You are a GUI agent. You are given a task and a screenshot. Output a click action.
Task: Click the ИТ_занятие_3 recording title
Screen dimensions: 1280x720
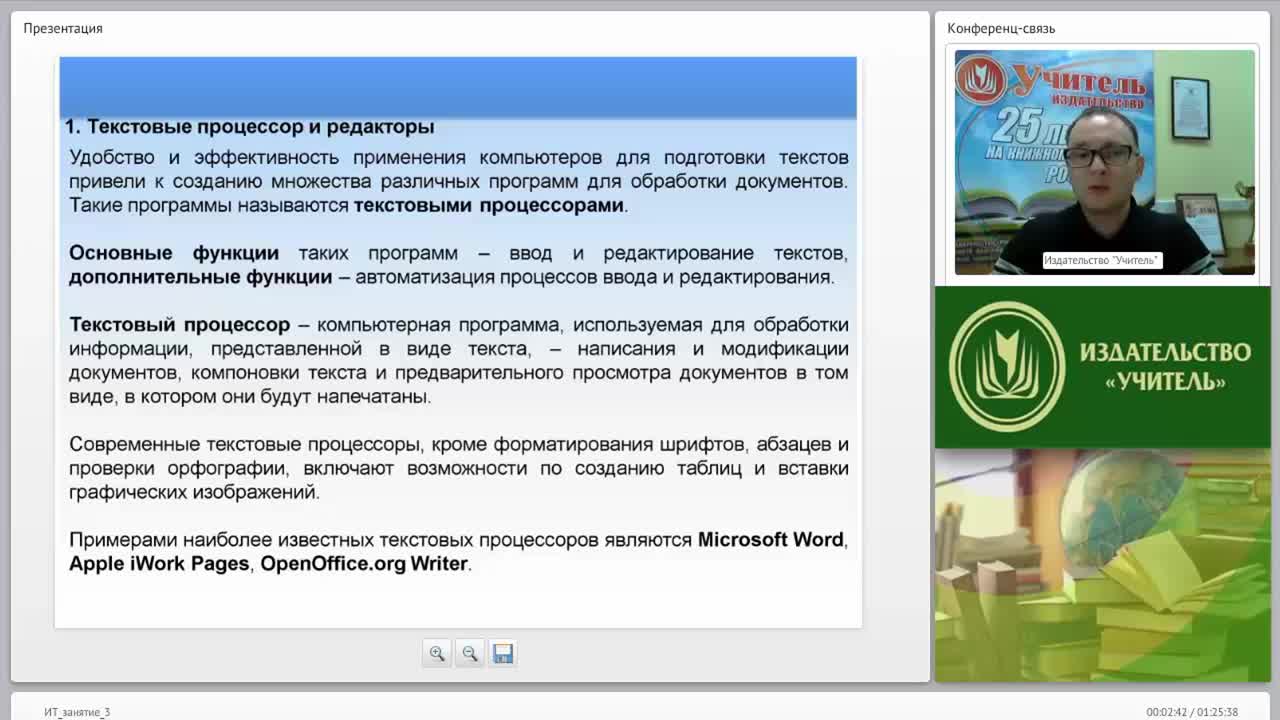77,712
